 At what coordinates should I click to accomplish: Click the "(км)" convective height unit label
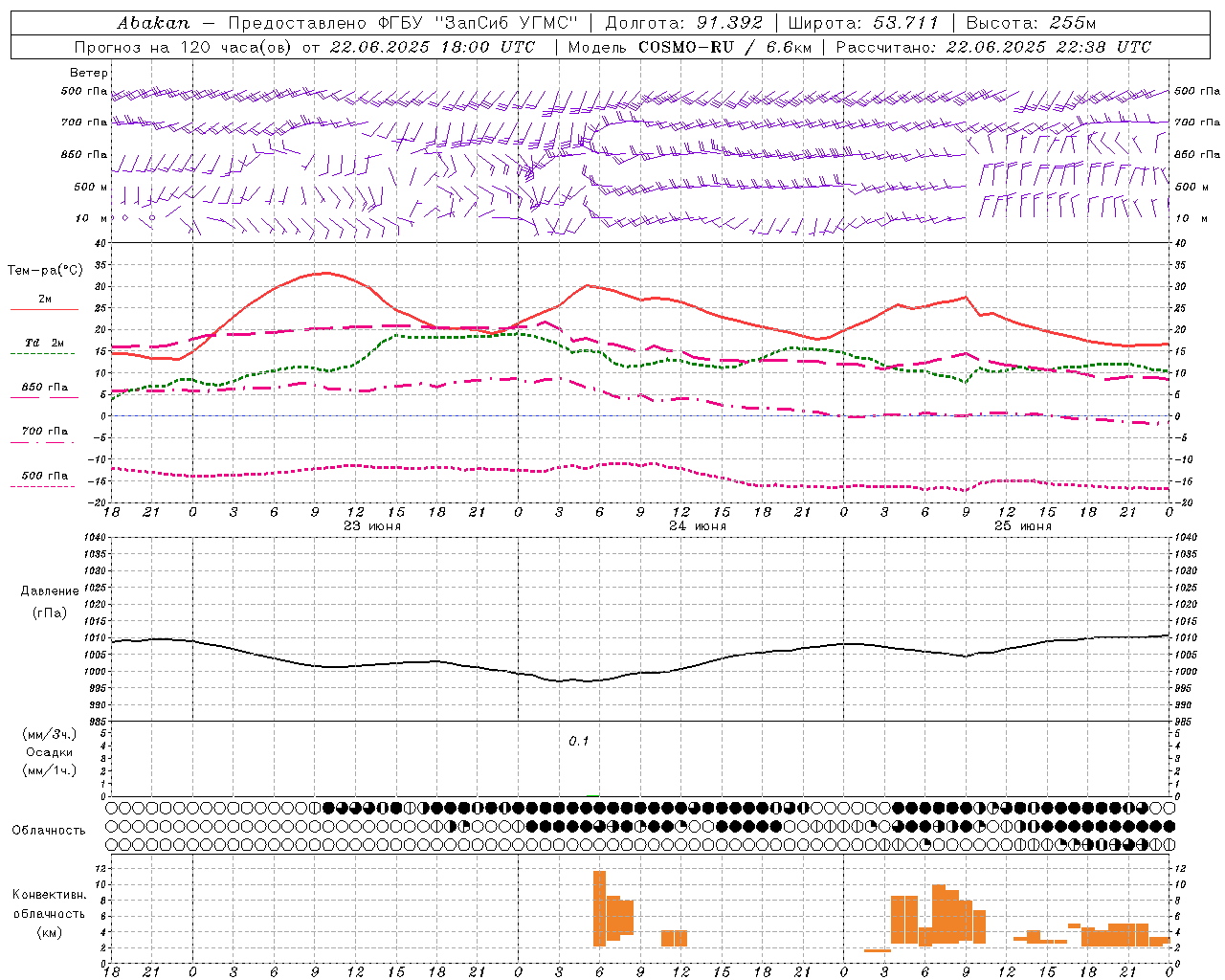(x=50, y=932)
